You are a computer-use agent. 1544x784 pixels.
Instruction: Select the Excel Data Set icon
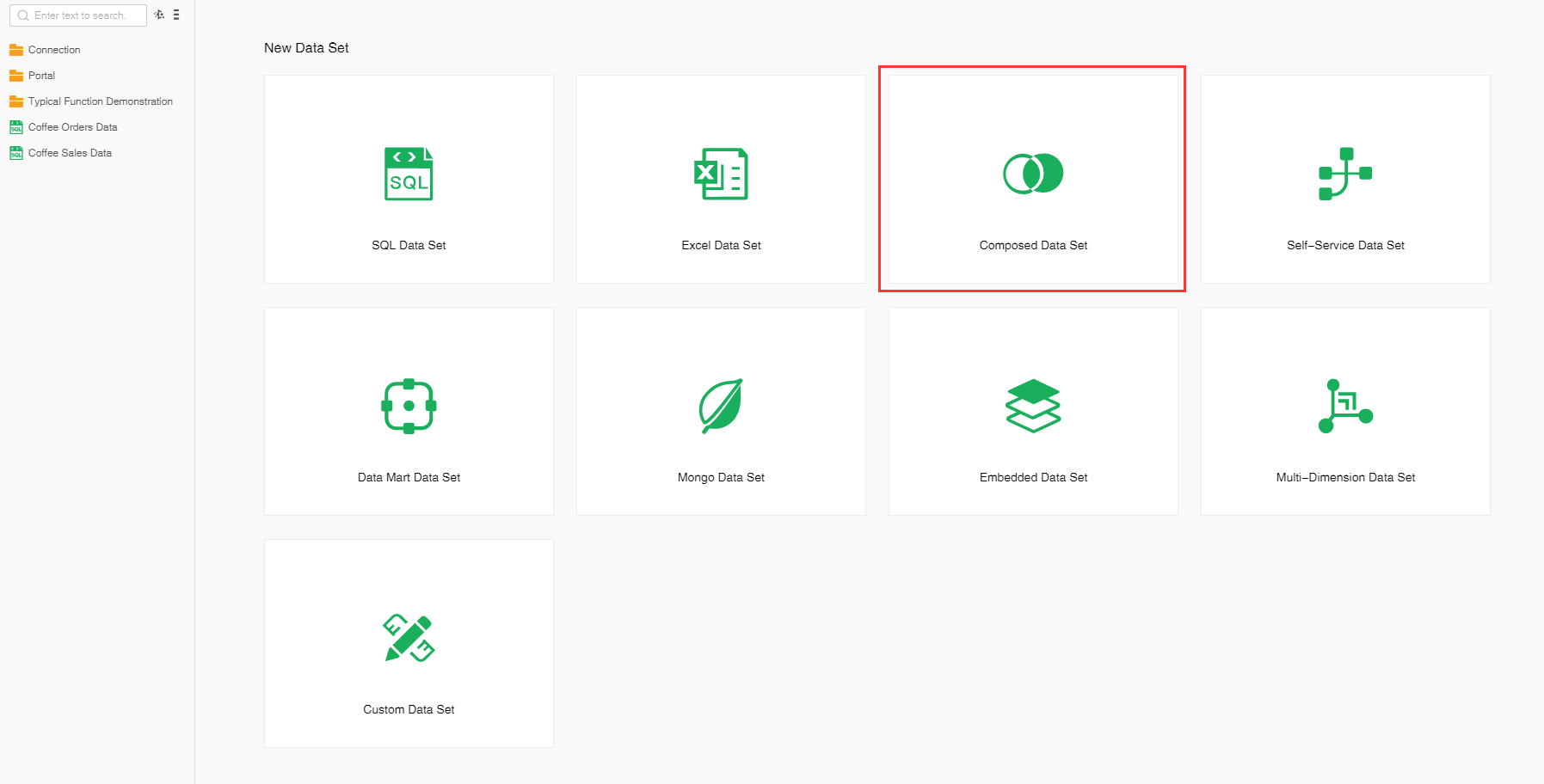click(721, 174)
